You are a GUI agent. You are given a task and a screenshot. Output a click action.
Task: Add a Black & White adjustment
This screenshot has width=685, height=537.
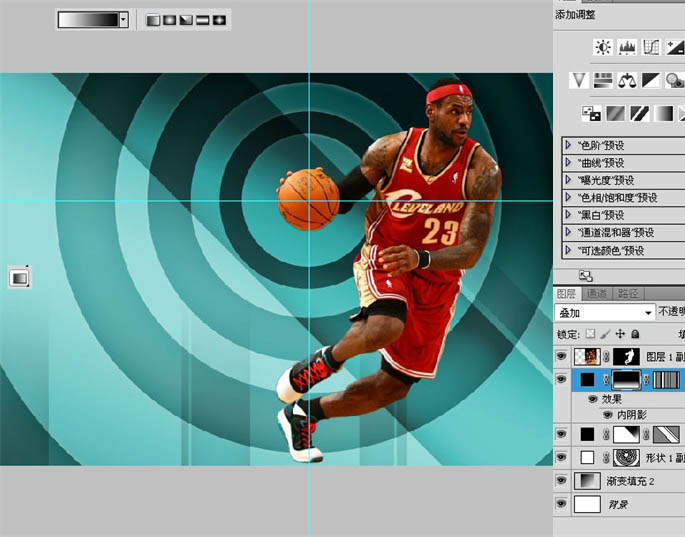click(x=650, y=80)
